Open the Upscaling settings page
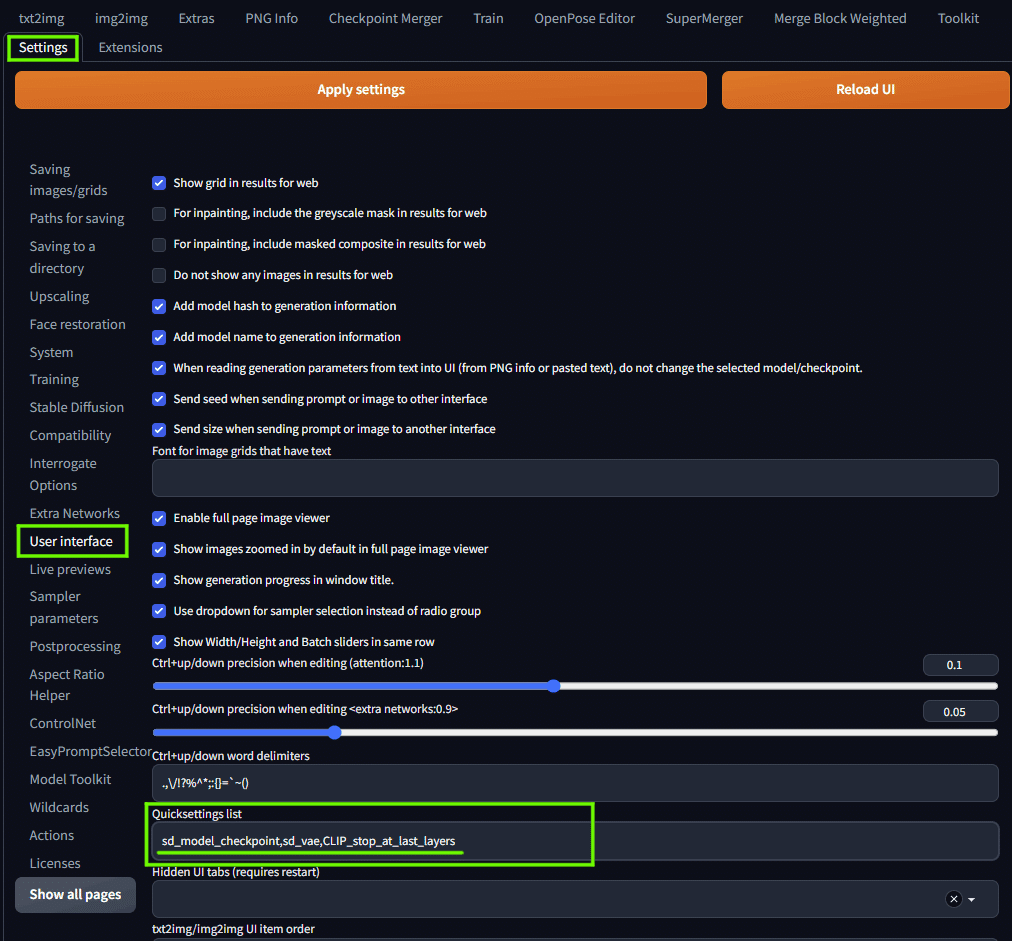 (59, 296)
